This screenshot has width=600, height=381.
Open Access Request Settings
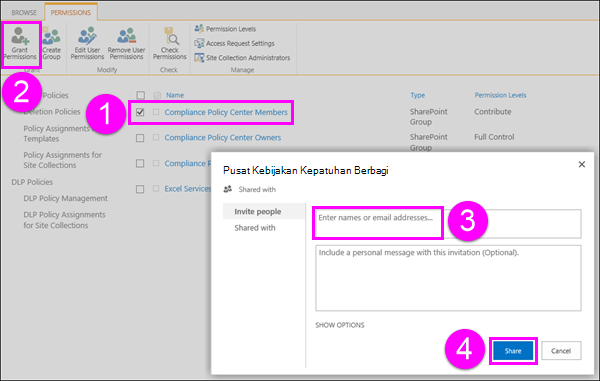[x=234, y=43]
